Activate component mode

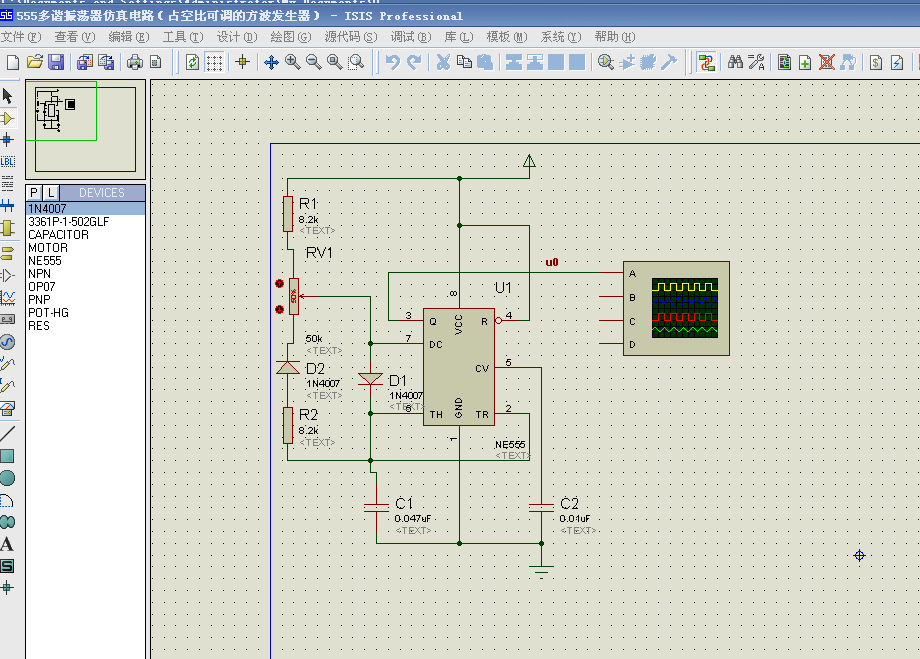[8, 119]
